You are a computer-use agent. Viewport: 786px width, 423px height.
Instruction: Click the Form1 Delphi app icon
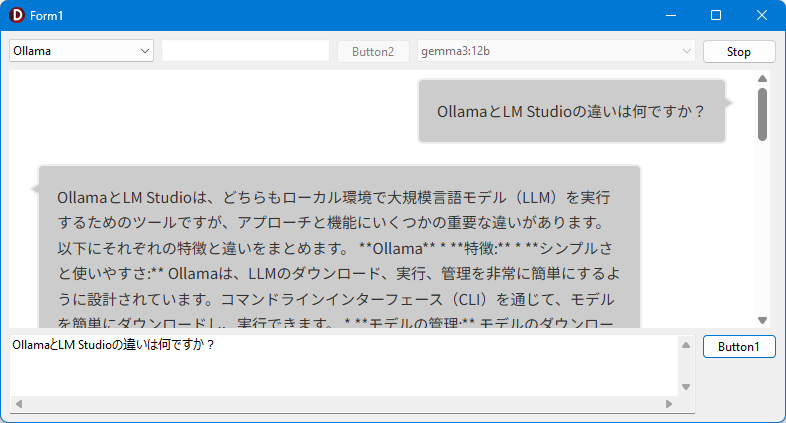click(17, 16)
